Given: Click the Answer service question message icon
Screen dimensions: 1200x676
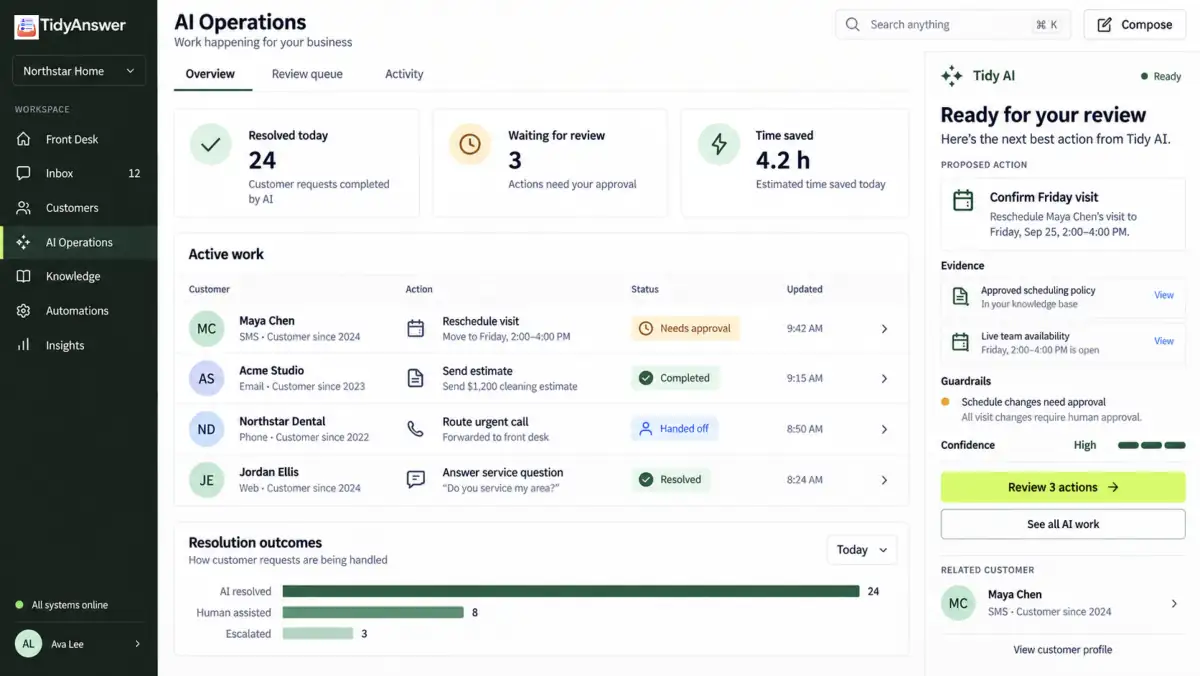Looking at the screenshot, I should [x=415, y=479].
